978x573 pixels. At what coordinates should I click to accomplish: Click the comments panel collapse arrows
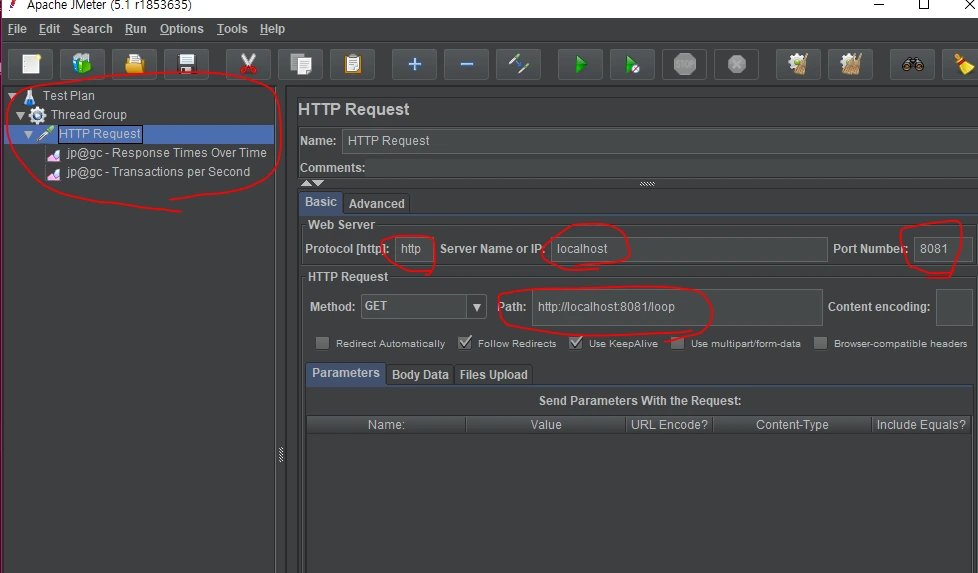(312, 183)
